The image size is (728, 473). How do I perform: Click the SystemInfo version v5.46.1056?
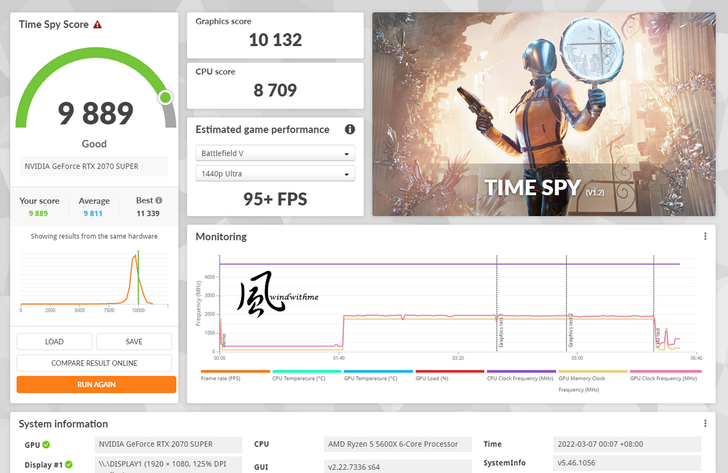point(627,463)
